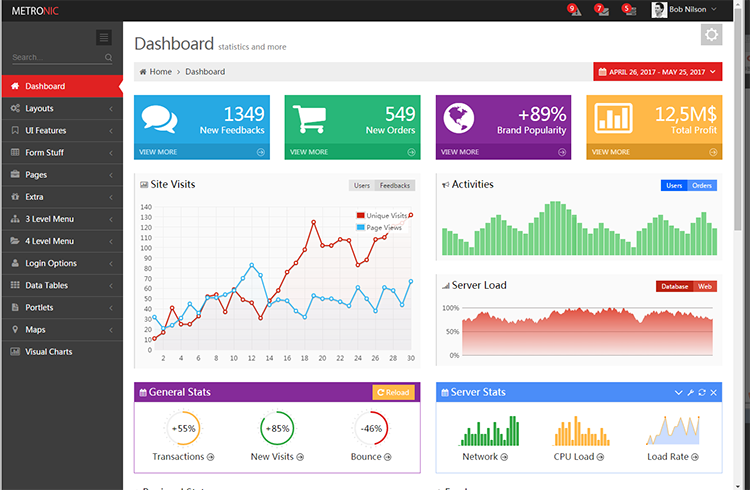
Task: Click the settings gear icon below the header
Action: pyautogui.click(x=711, y=35)
